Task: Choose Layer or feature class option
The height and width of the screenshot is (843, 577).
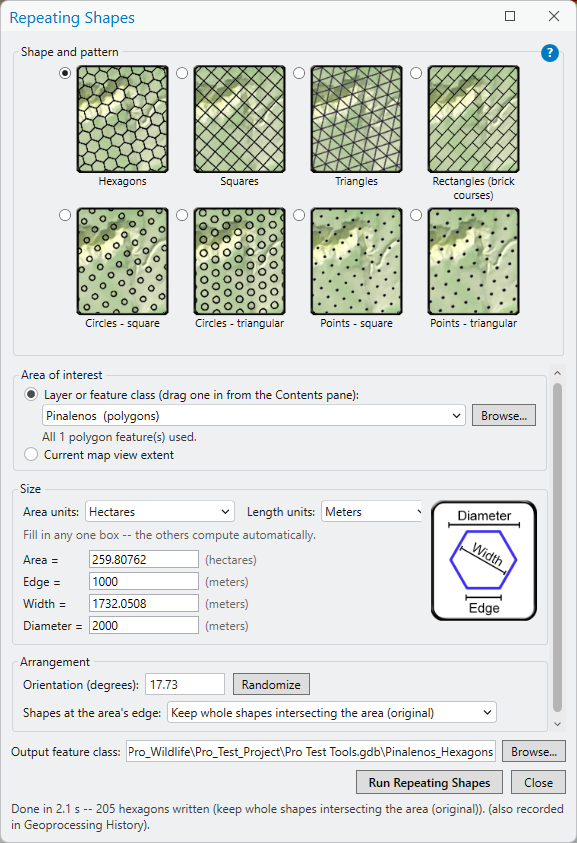Action: point(31,395)
